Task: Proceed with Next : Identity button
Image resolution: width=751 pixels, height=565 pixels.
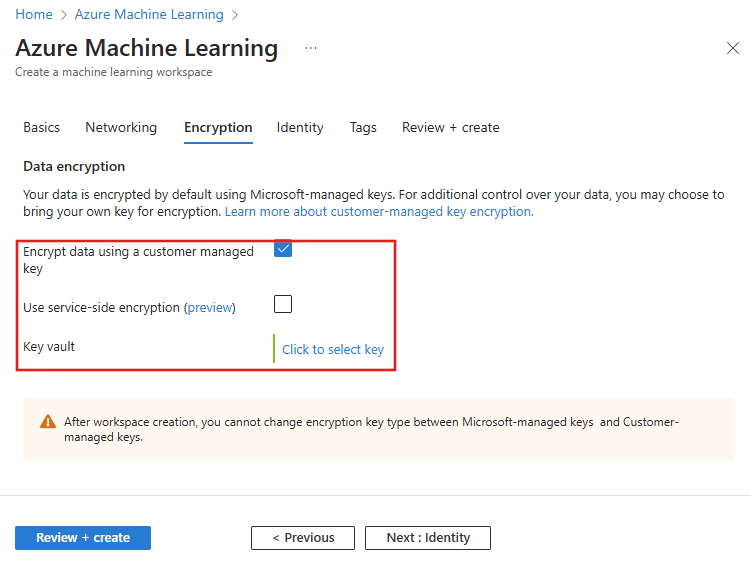Action: 428,538
